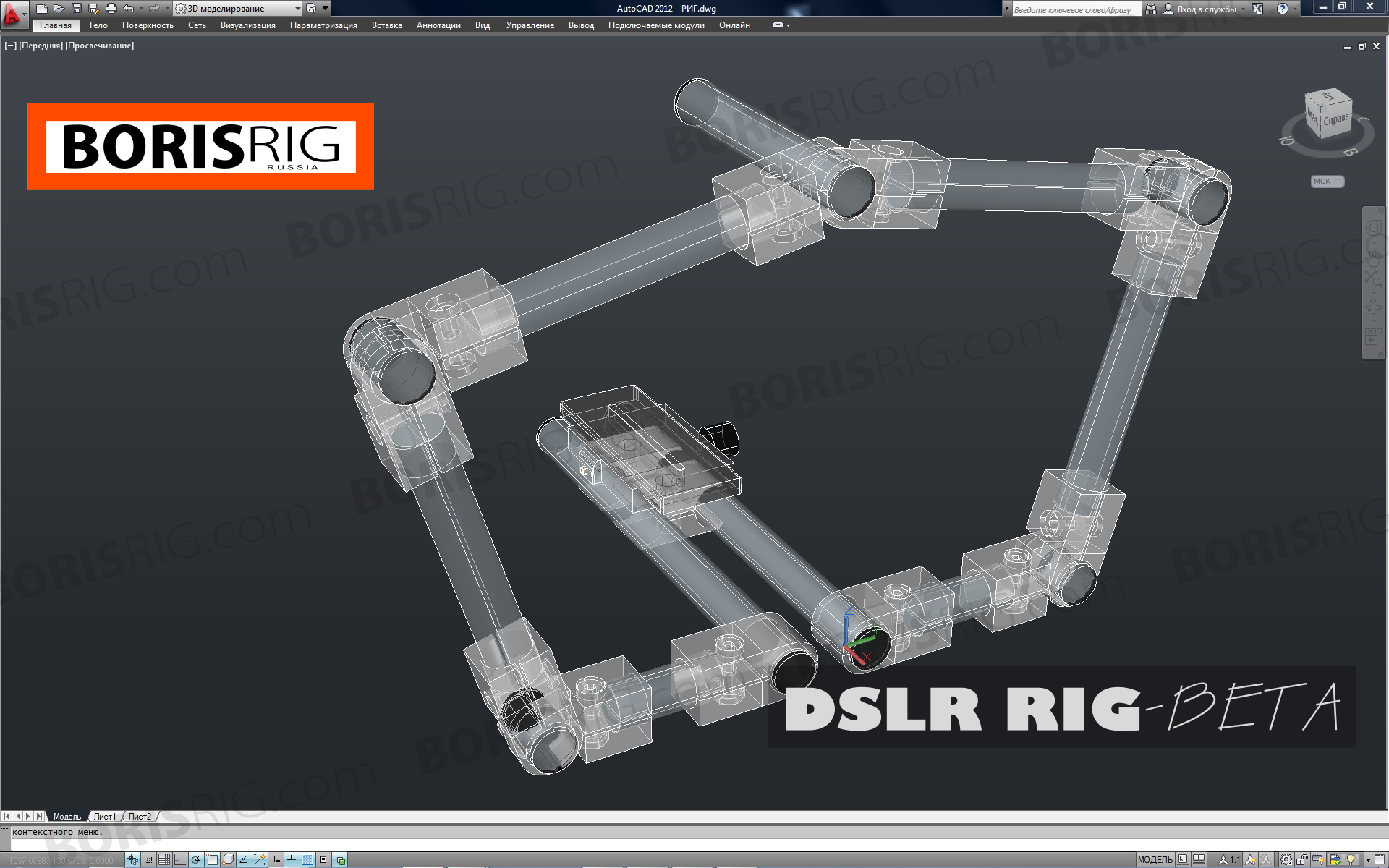Switch to the 'Лист2' layout tab
1389x868 pixels.
pos(140,816)
